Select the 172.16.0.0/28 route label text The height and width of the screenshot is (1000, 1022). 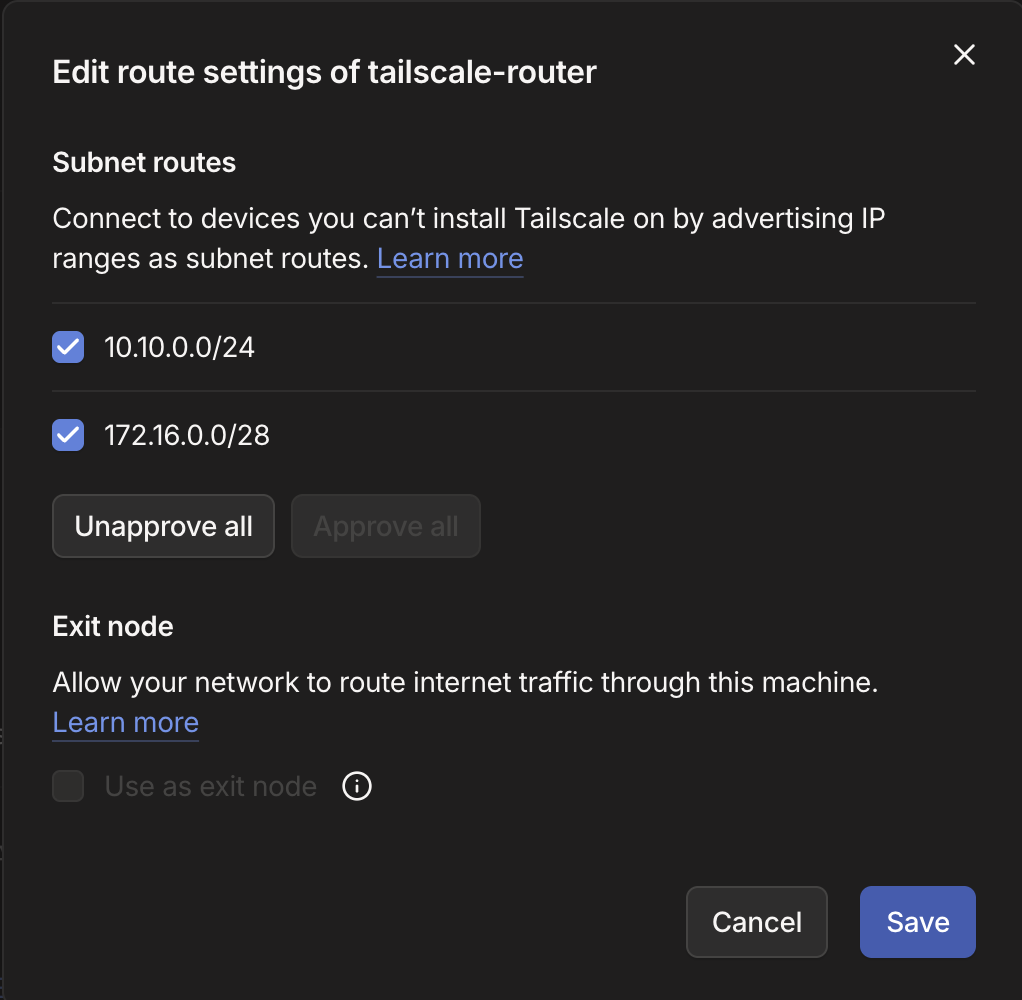coord(187,435)
